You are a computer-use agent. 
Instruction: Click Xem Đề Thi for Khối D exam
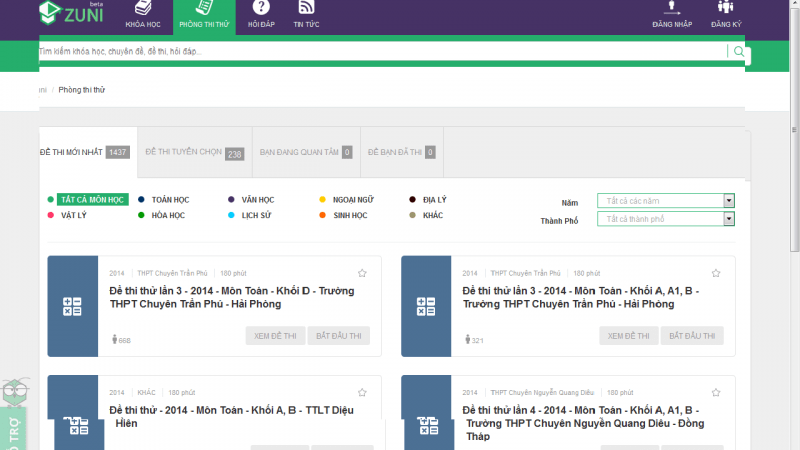pos(275,336)
